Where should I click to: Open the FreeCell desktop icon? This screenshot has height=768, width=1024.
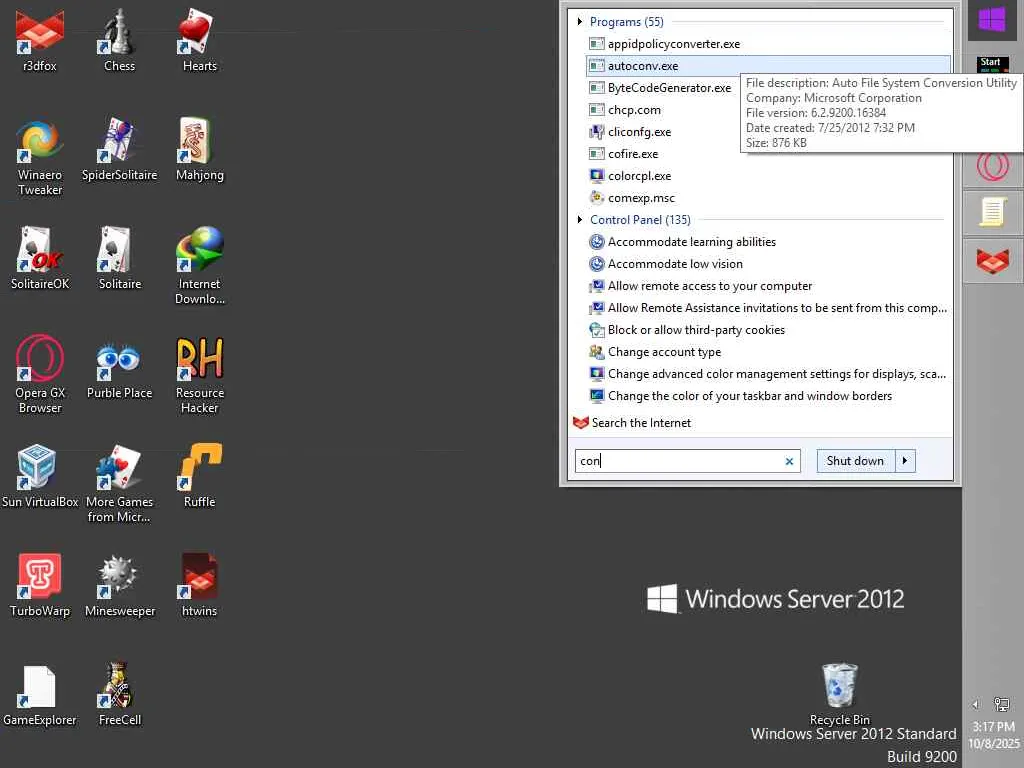(120, 695)
